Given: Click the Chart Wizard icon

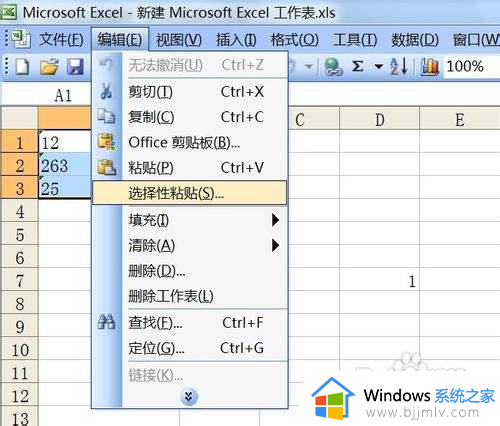Looking at the screenshot, I should point(430,66).
